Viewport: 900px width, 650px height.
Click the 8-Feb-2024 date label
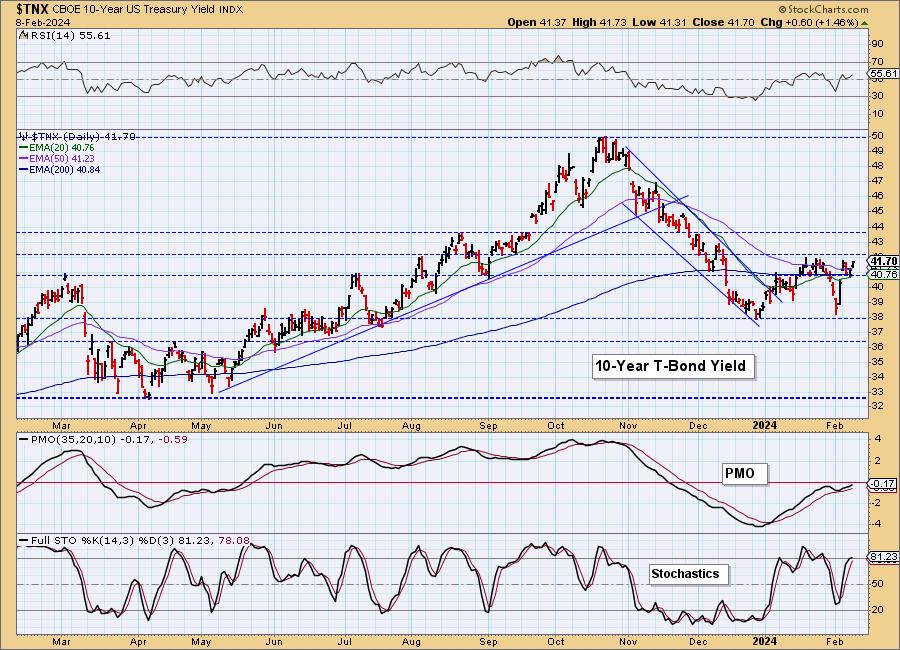click(x=43, y=22)
